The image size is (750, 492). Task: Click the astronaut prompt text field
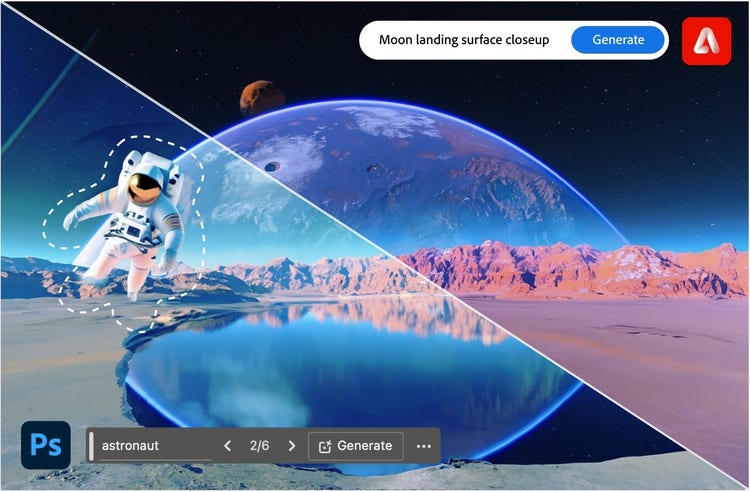coord(155,446)
